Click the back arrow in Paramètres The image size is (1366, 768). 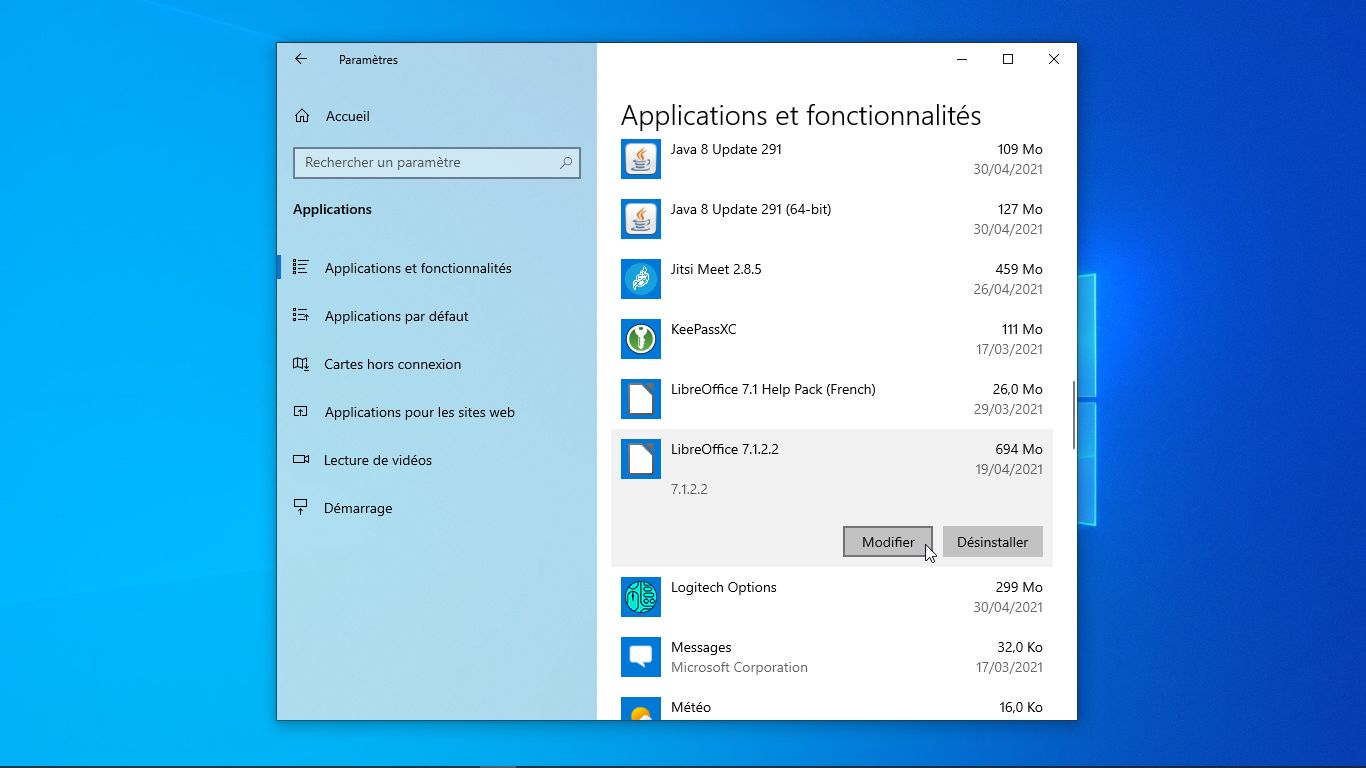pyautogui.click(x=300, y=59)
